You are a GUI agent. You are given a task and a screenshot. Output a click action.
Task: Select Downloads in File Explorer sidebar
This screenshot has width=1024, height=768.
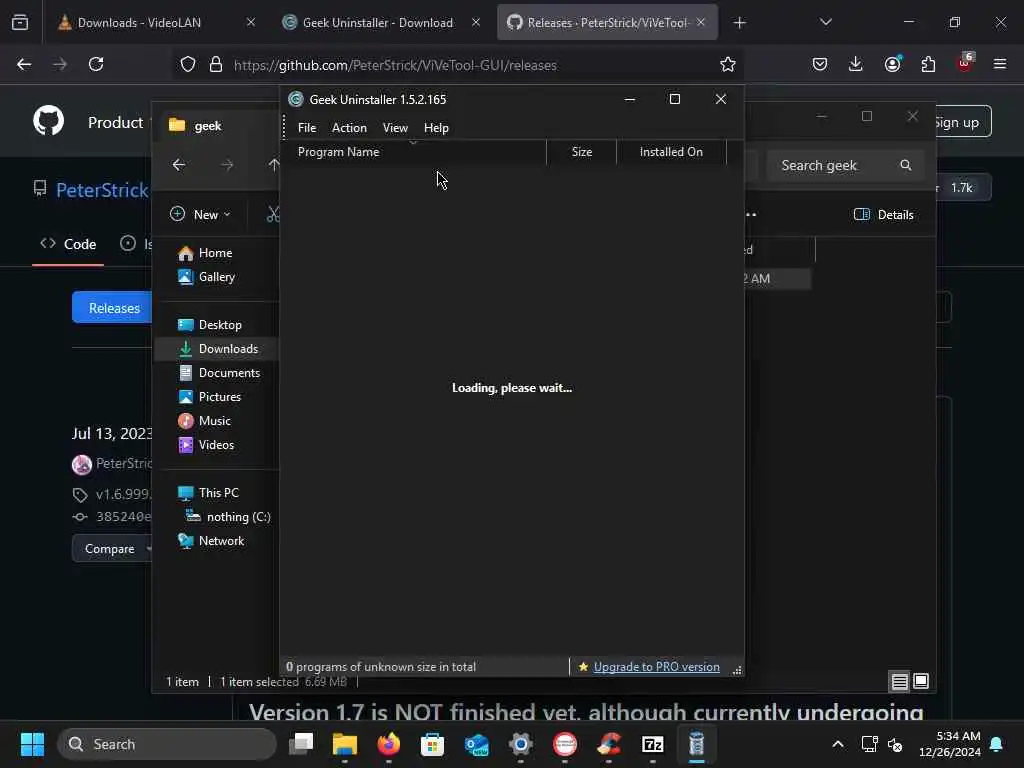217,349
